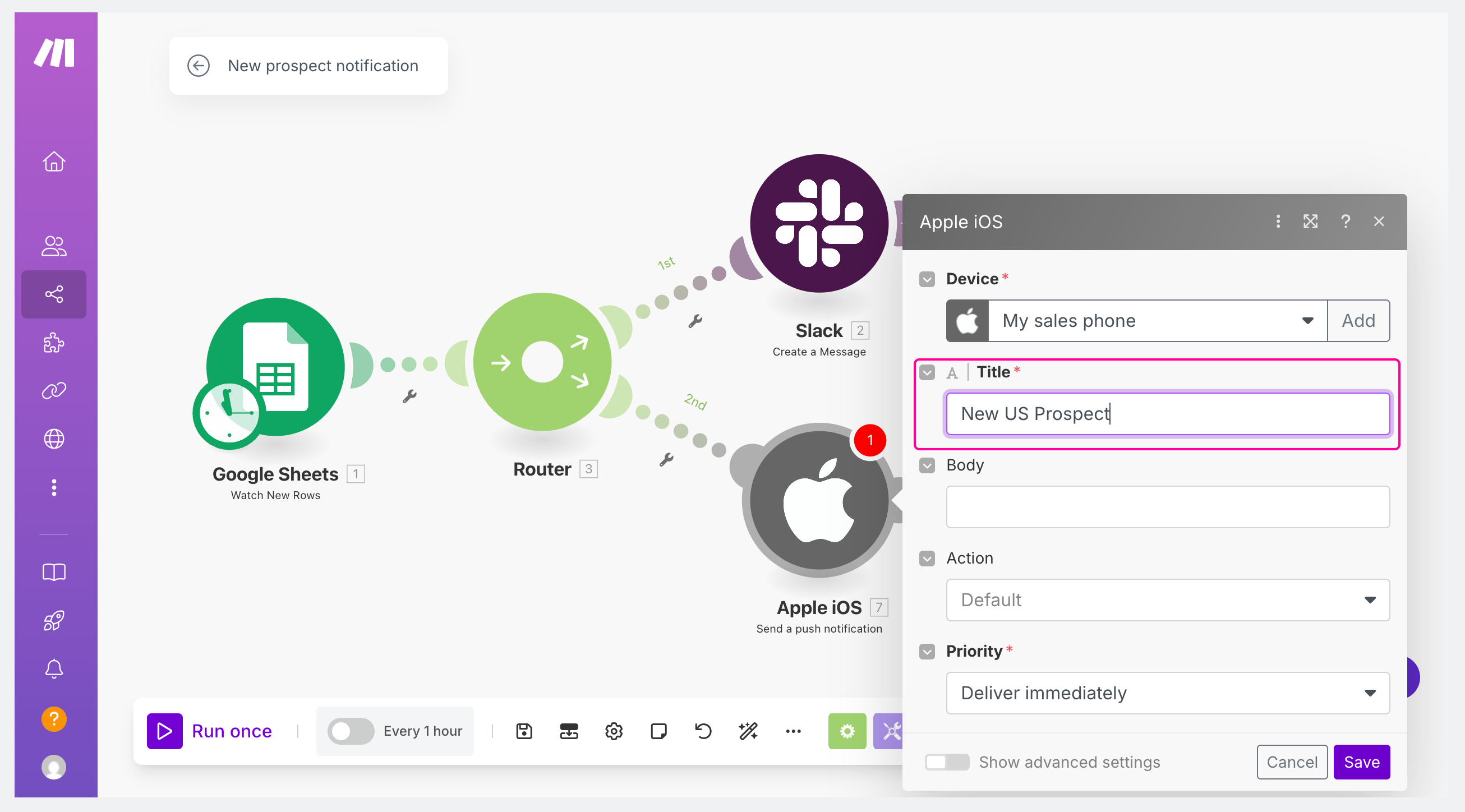
Task: Click the Notes icon in toolbar
Action: [x=658, y=731]
